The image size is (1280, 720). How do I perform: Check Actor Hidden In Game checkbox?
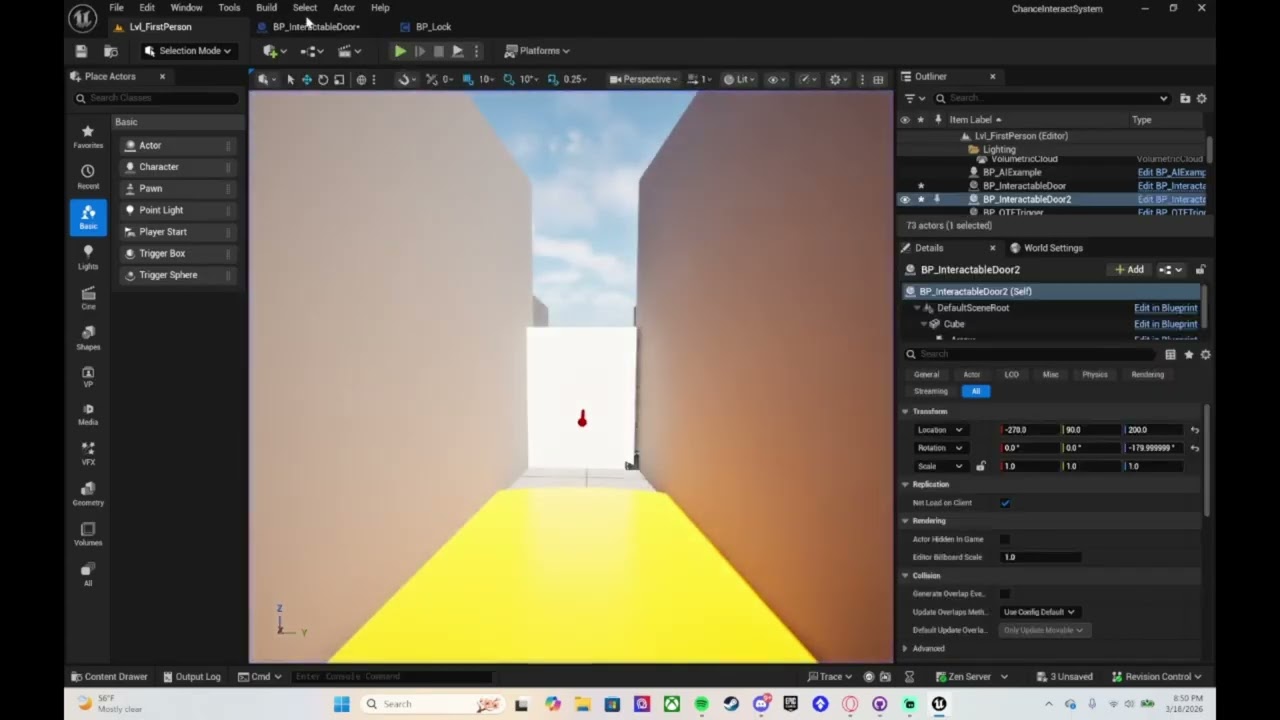pos(1005,539)
